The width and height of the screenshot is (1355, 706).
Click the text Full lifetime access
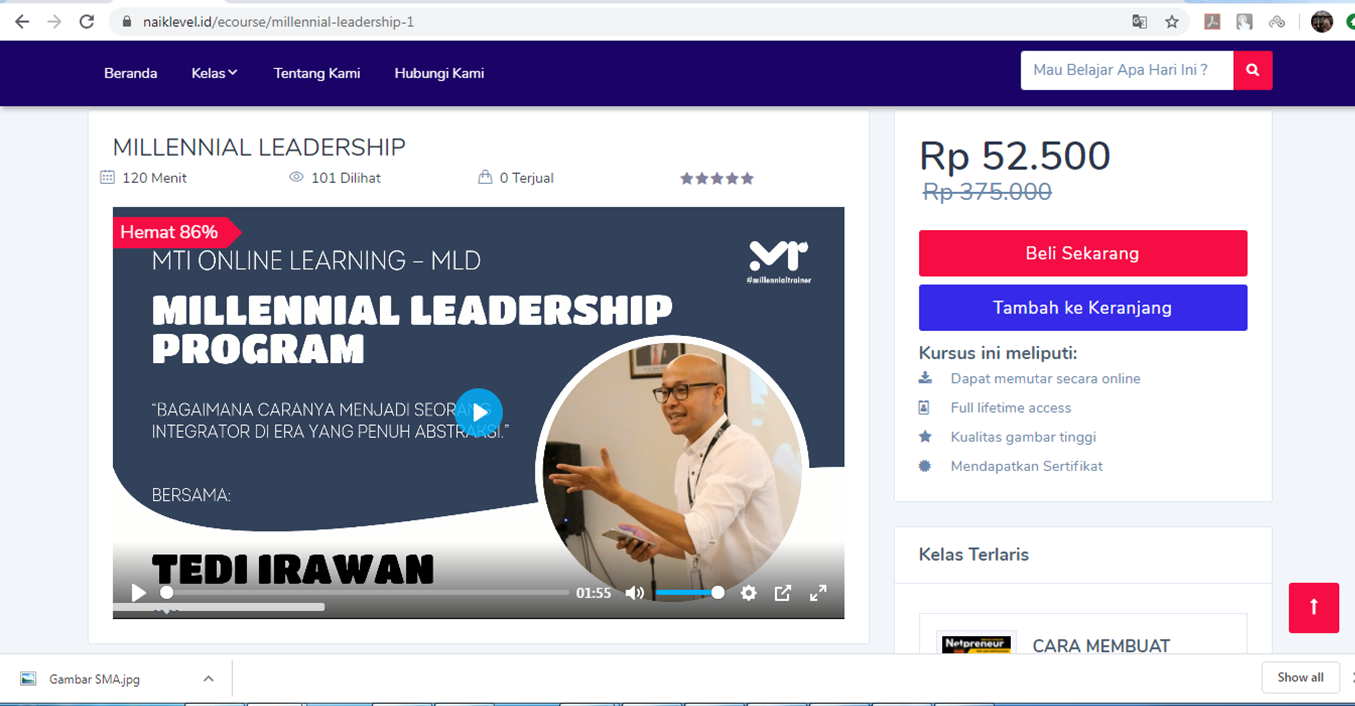coord(1011,407)
